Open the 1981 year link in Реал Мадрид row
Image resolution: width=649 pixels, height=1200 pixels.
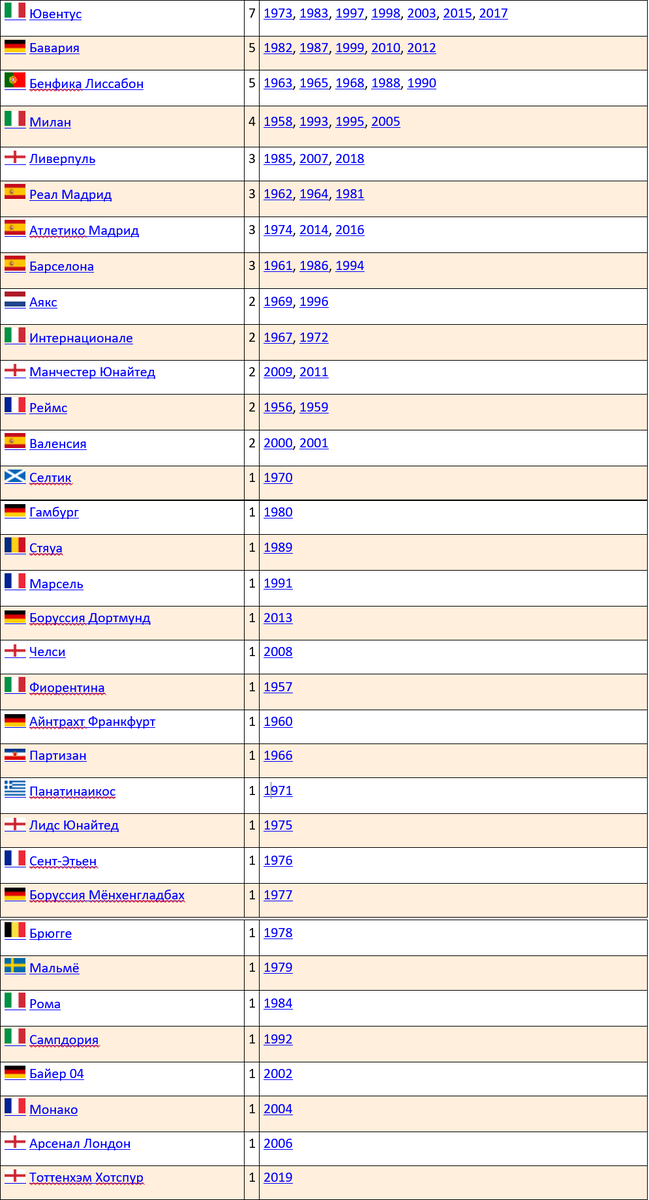350,195
